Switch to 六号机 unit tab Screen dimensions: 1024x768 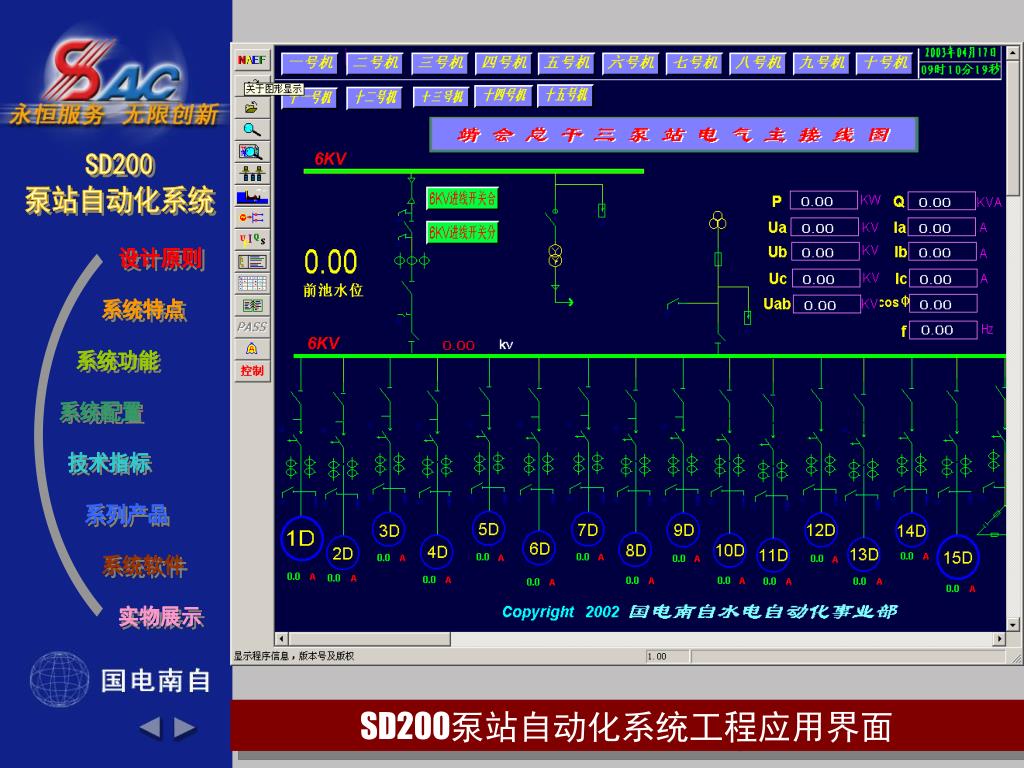[x=631, y=63]
